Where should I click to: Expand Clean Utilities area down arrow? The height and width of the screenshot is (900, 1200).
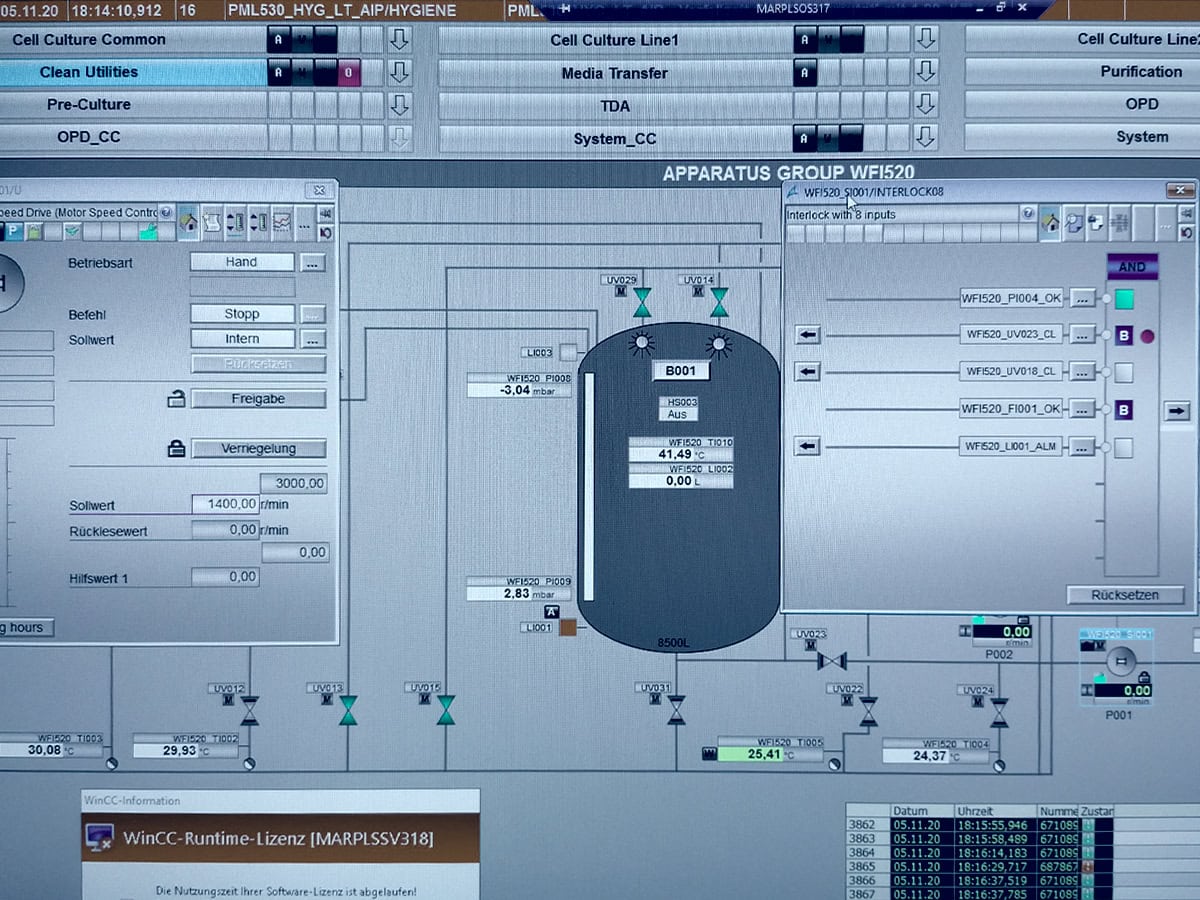(400, 72)
